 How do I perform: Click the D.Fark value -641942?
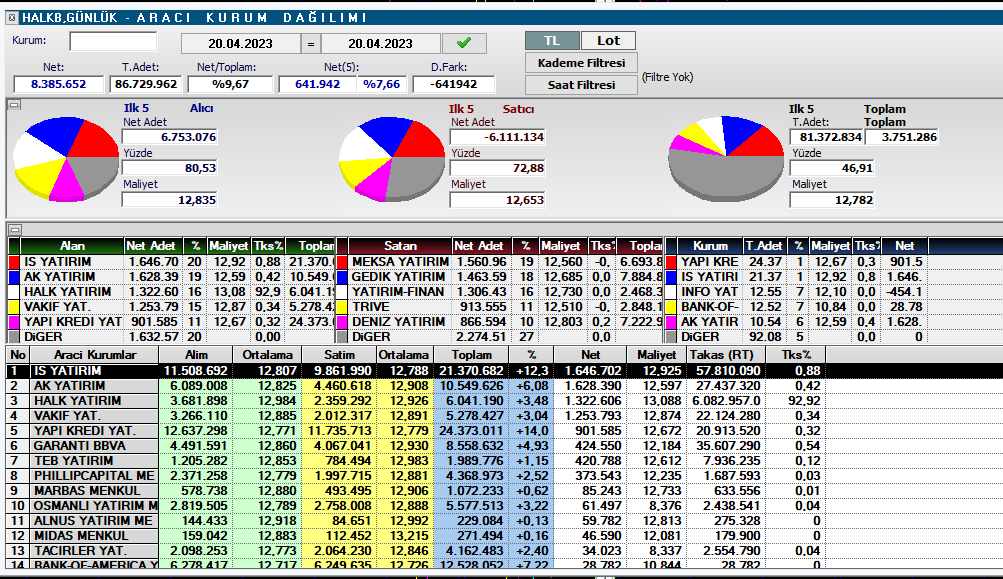454,84
